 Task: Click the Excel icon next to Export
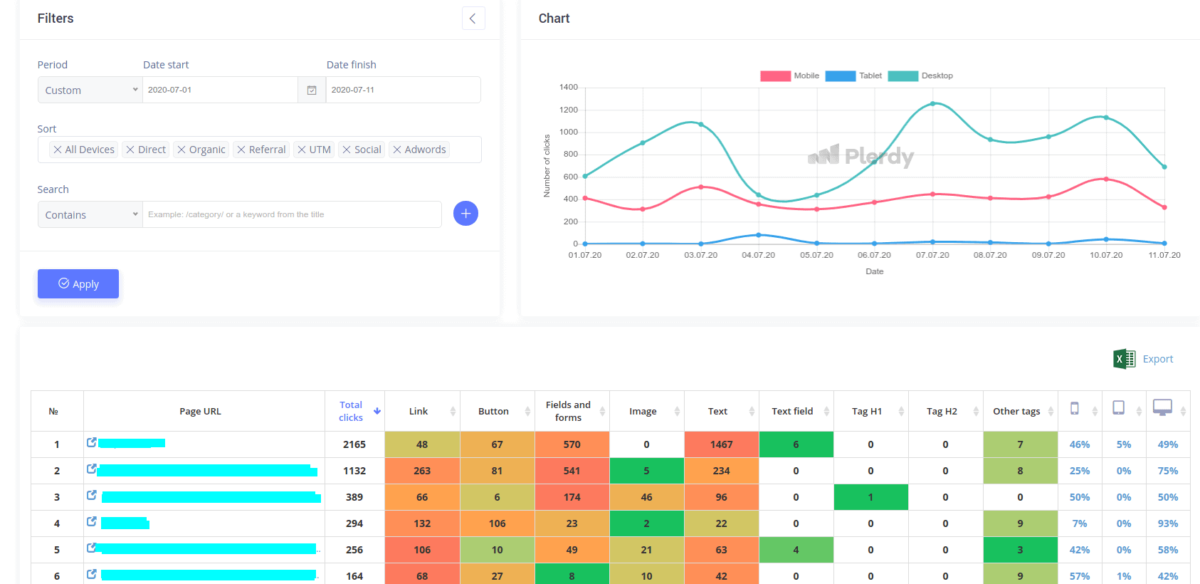click(1122, 359)
